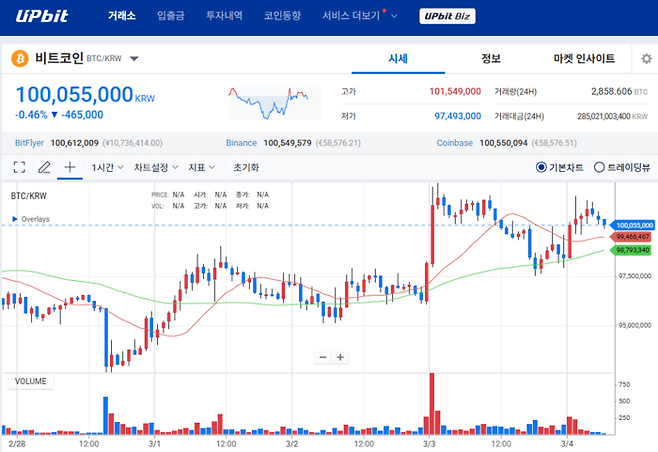The image size is (658, 452).
Task: Open the 지표 indicators dropdown
Action: (200, 167)
